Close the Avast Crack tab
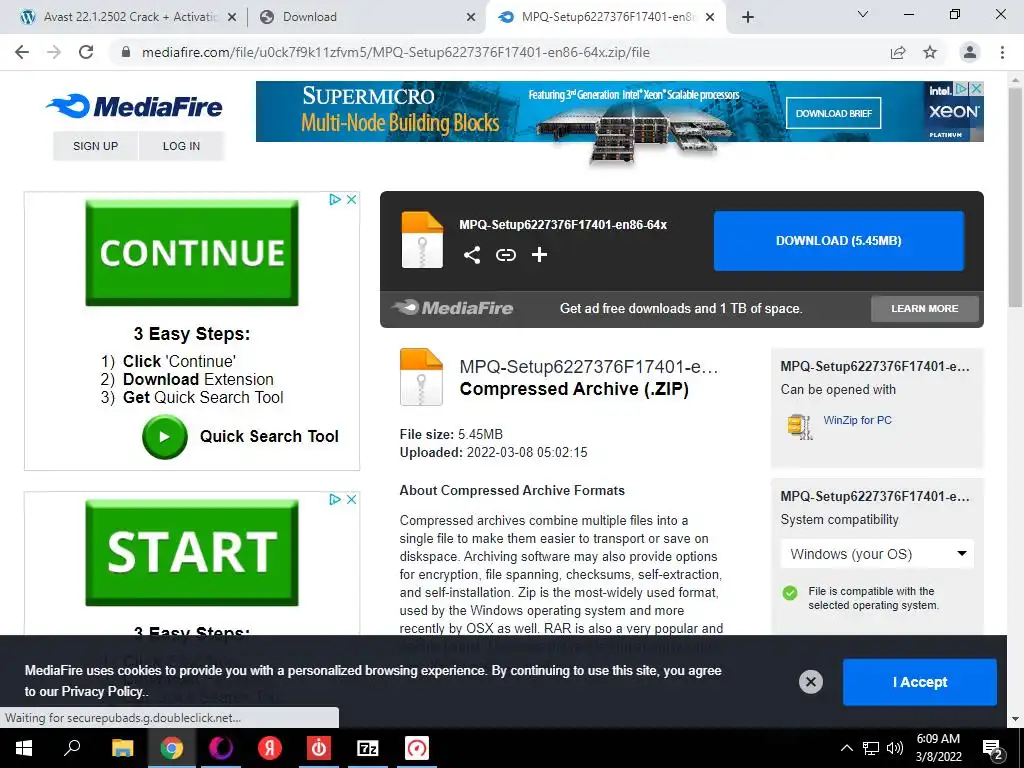This screenshot has height=768, width=1024. pos(232,18)
